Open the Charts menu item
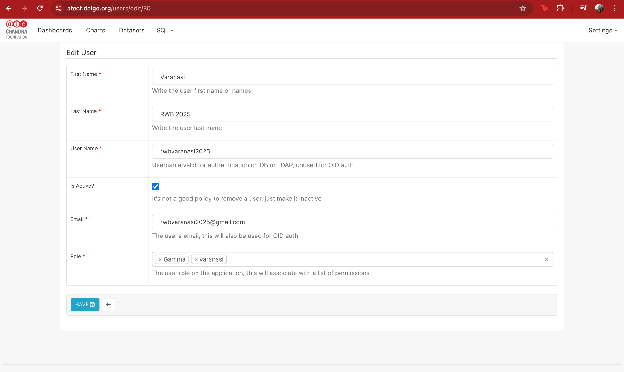This screenshot has height=372, width=624. click(96, 30)
